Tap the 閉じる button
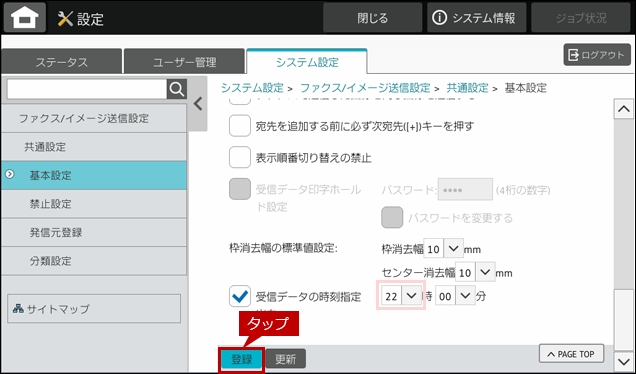 pos(373,18)
